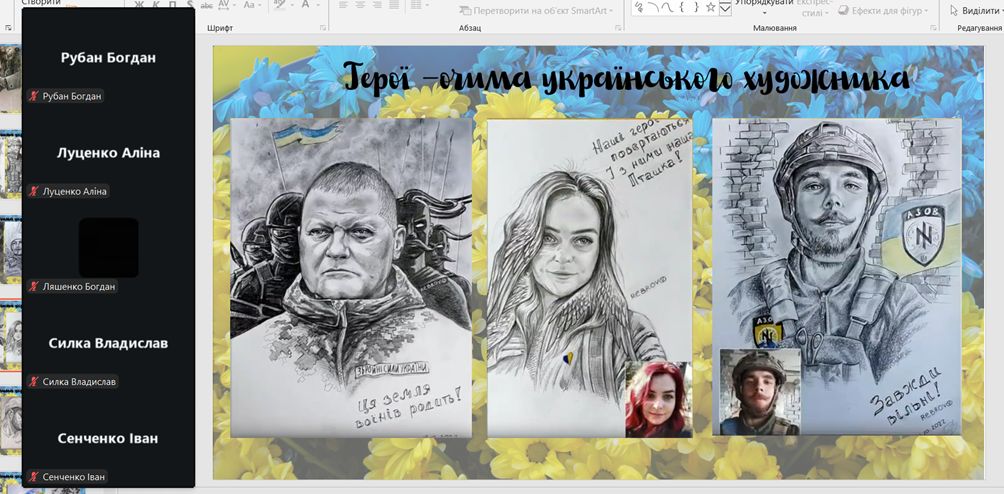This screenshot has height=494, width=1004.
Task: Click muted mic icon for Сенченко Іван
Action: tap(34, 477)
